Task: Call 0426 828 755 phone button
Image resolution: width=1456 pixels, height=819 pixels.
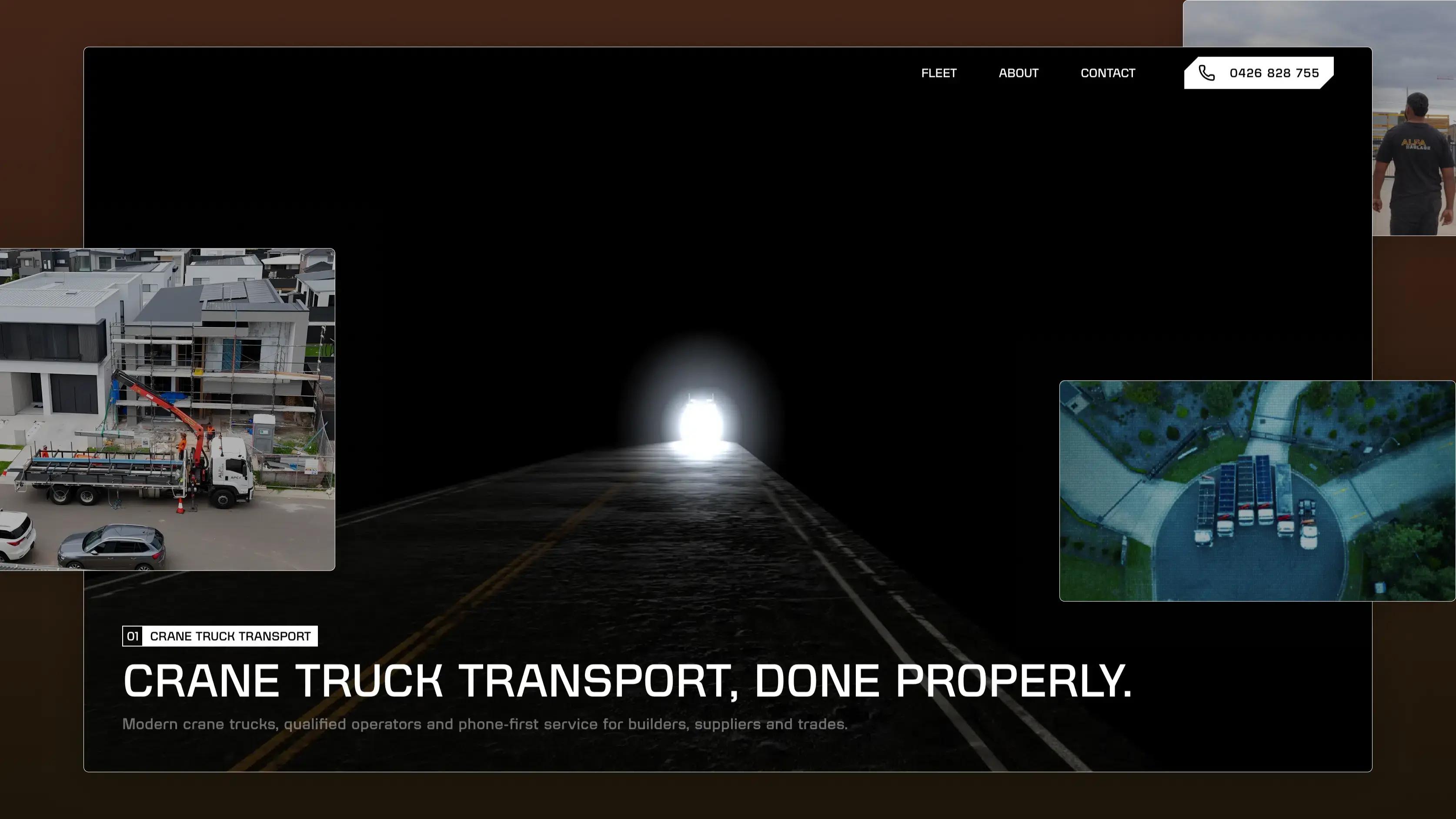Action: (1259, 73)
